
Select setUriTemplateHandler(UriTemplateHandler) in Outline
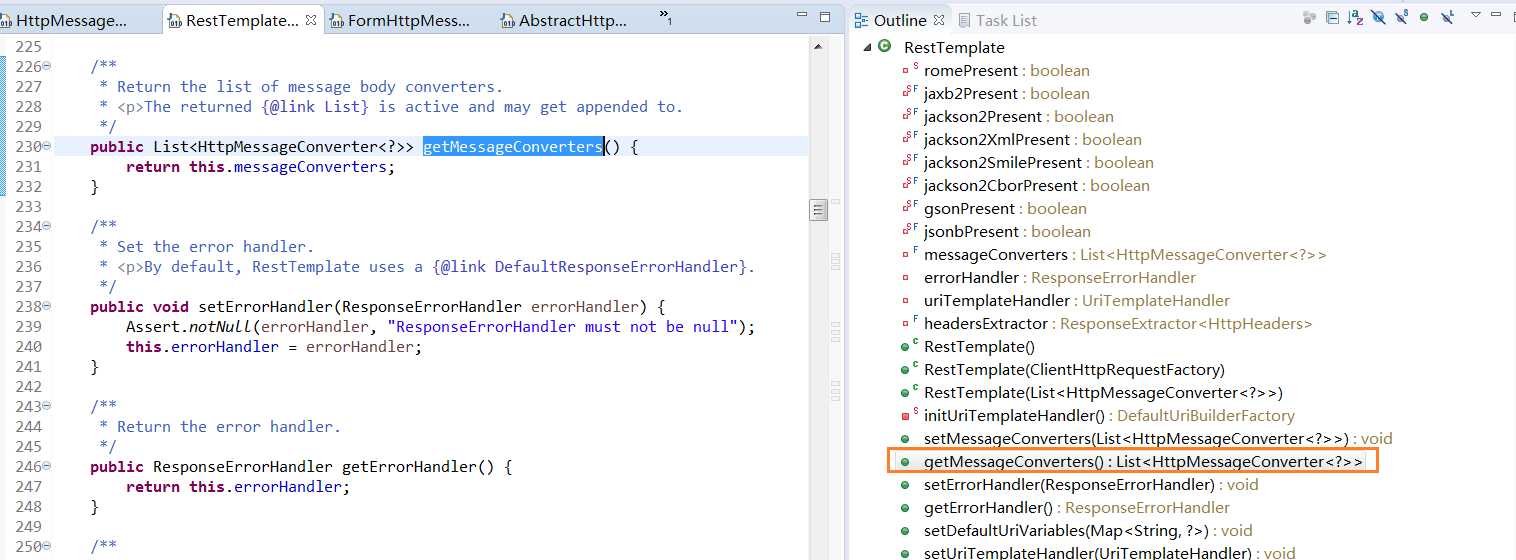(x=1110, y=552)
